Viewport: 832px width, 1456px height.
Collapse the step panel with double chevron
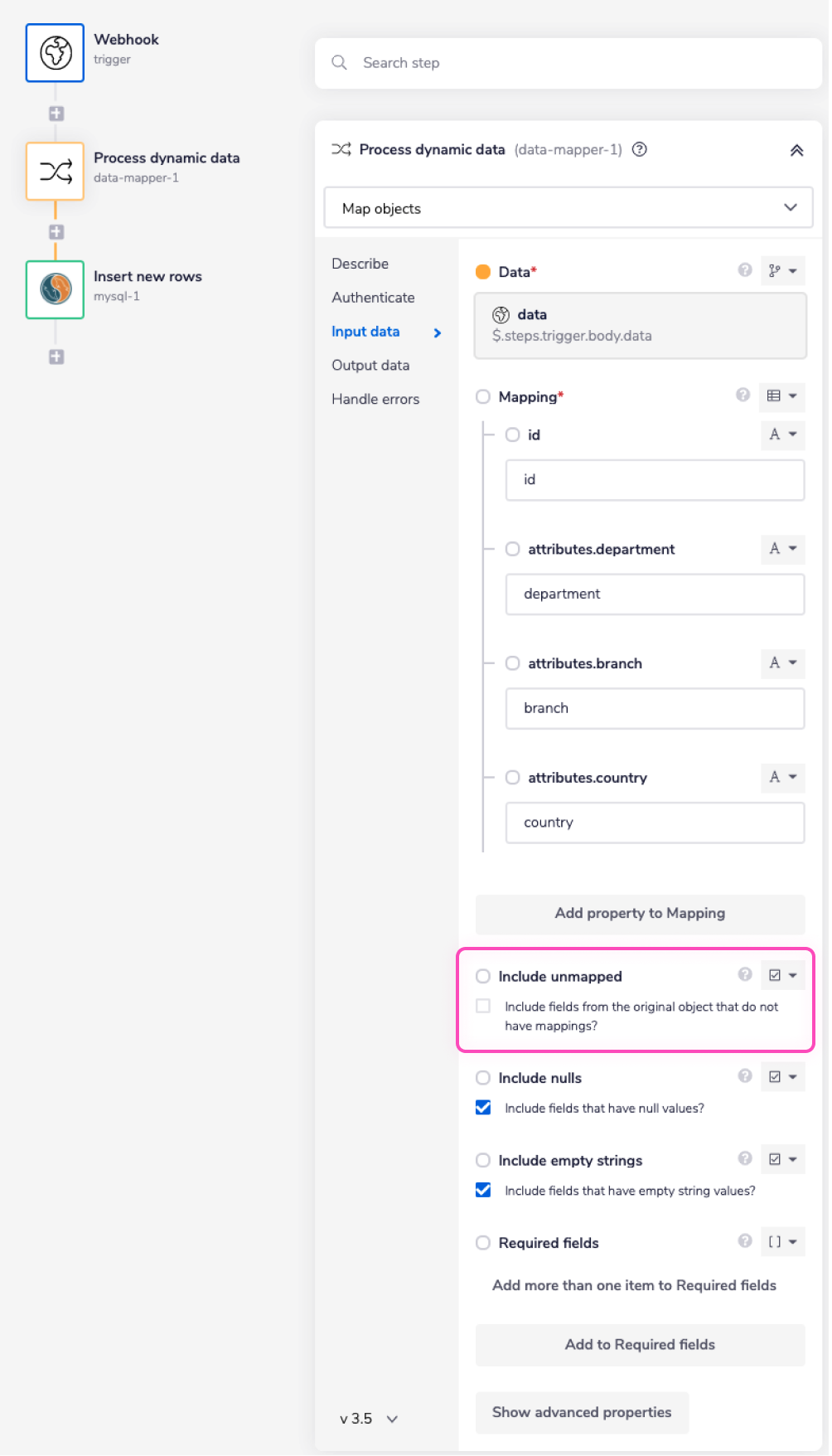(x=796, y=150)
